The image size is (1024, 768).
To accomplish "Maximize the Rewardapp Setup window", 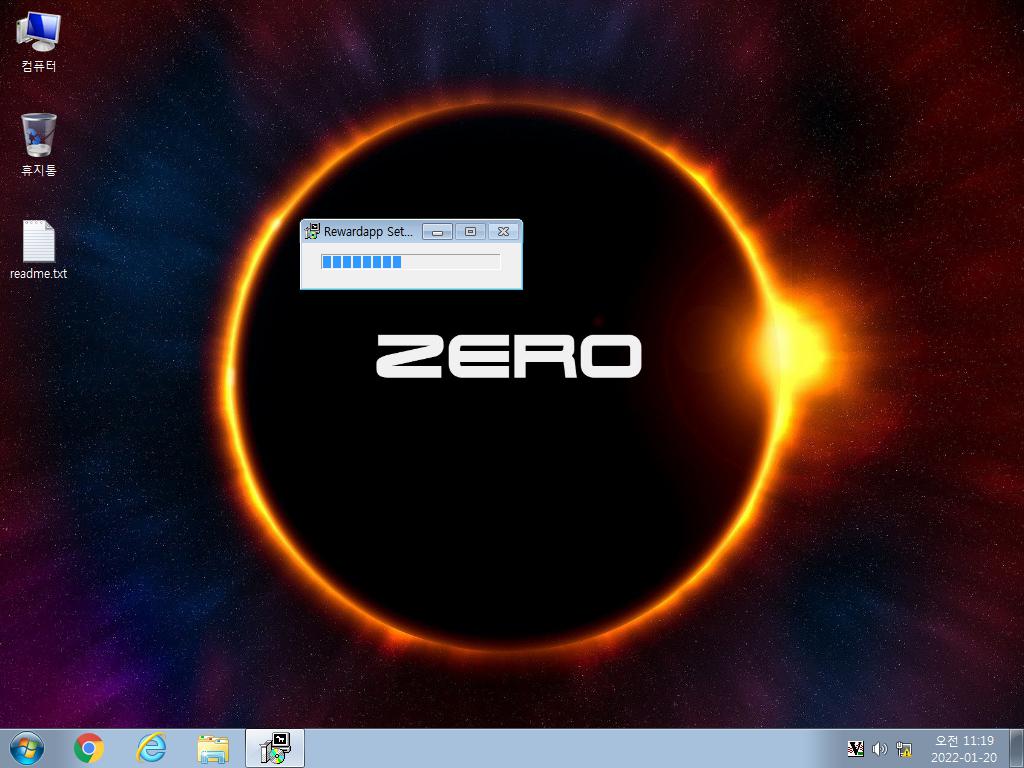I will click(470, 231).
